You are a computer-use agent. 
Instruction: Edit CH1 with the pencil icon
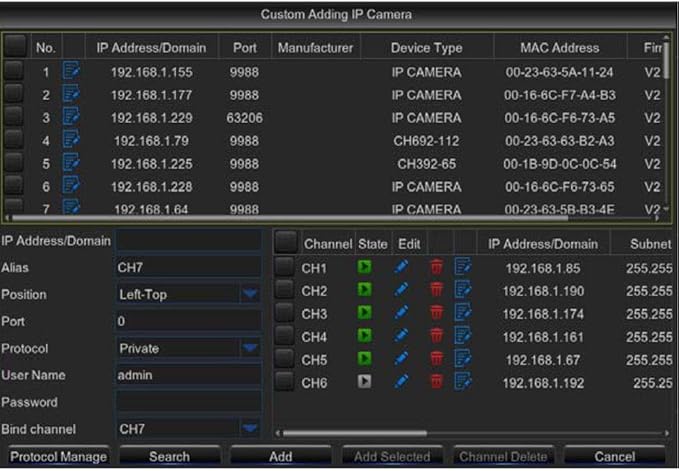point(401,267)
